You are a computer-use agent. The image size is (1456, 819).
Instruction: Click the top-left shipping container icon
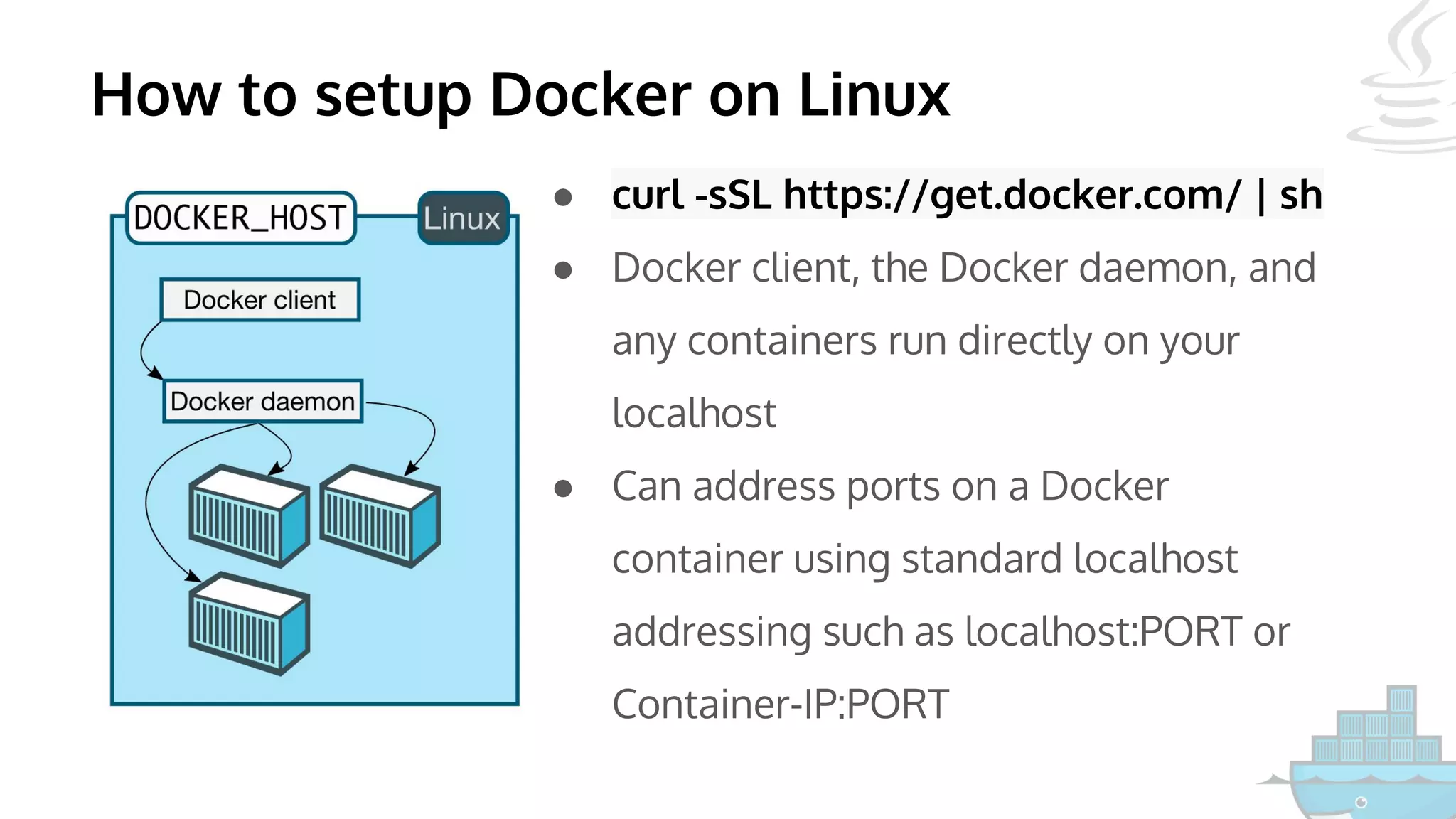249,515
